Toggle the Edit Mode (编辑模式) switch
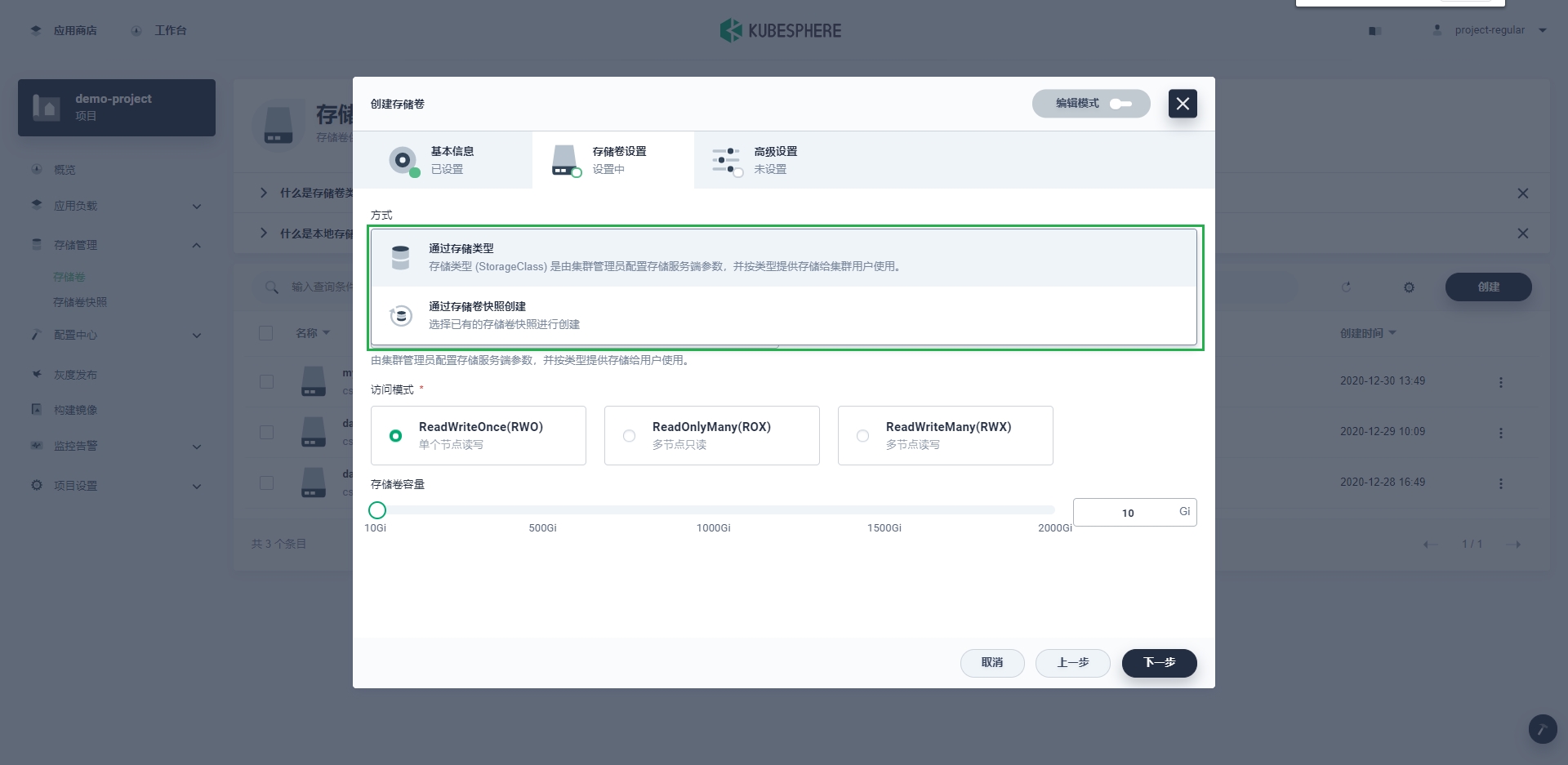The width and height of the screenshot is (1568, 765). pos(1091,104)
